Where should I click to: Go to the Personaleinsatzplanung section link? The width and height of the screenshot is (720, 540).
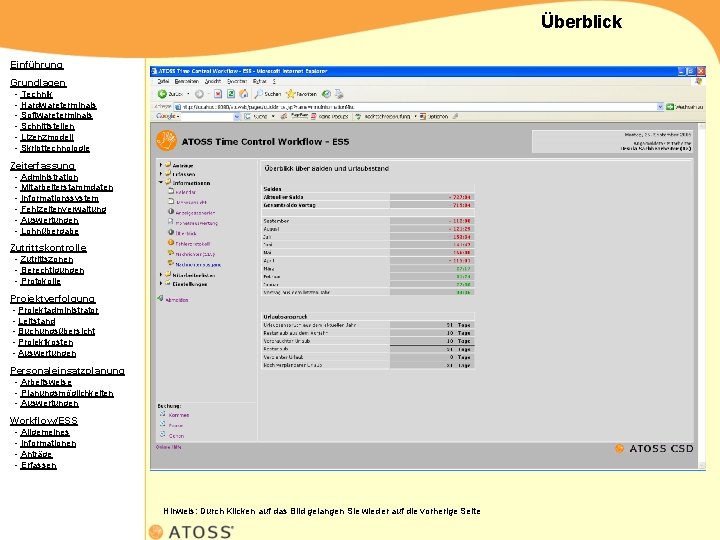point(68,371)
